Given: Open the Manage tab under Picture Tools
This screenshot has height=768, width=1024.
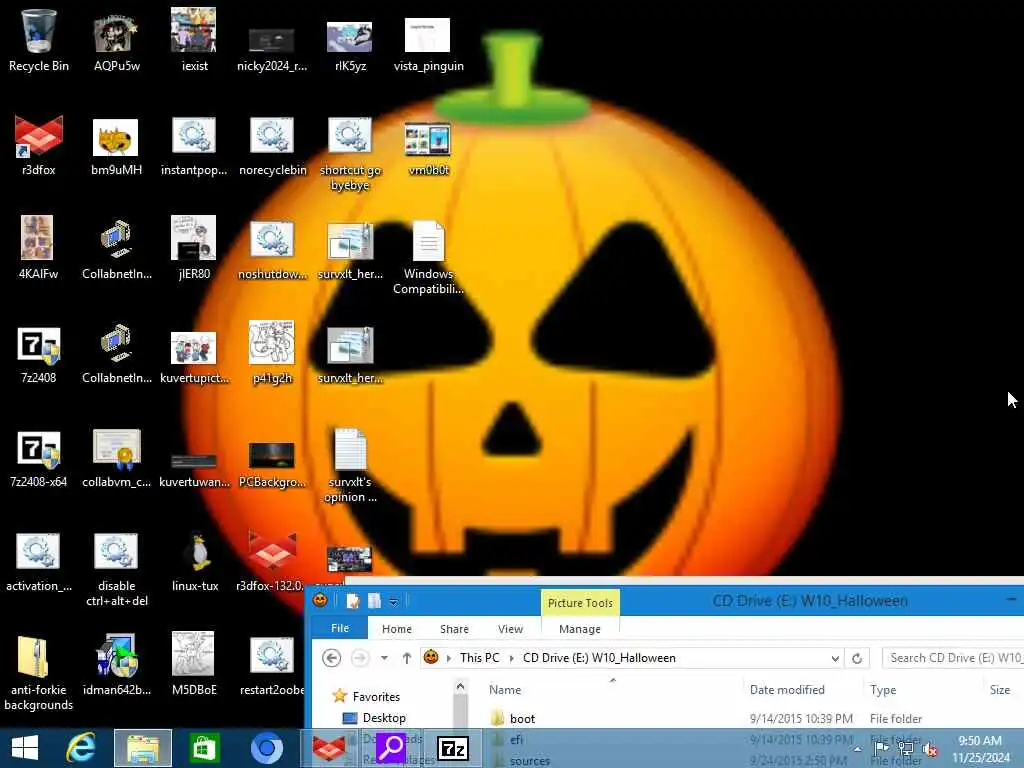Looking at the screenshot, I should 579,629.
